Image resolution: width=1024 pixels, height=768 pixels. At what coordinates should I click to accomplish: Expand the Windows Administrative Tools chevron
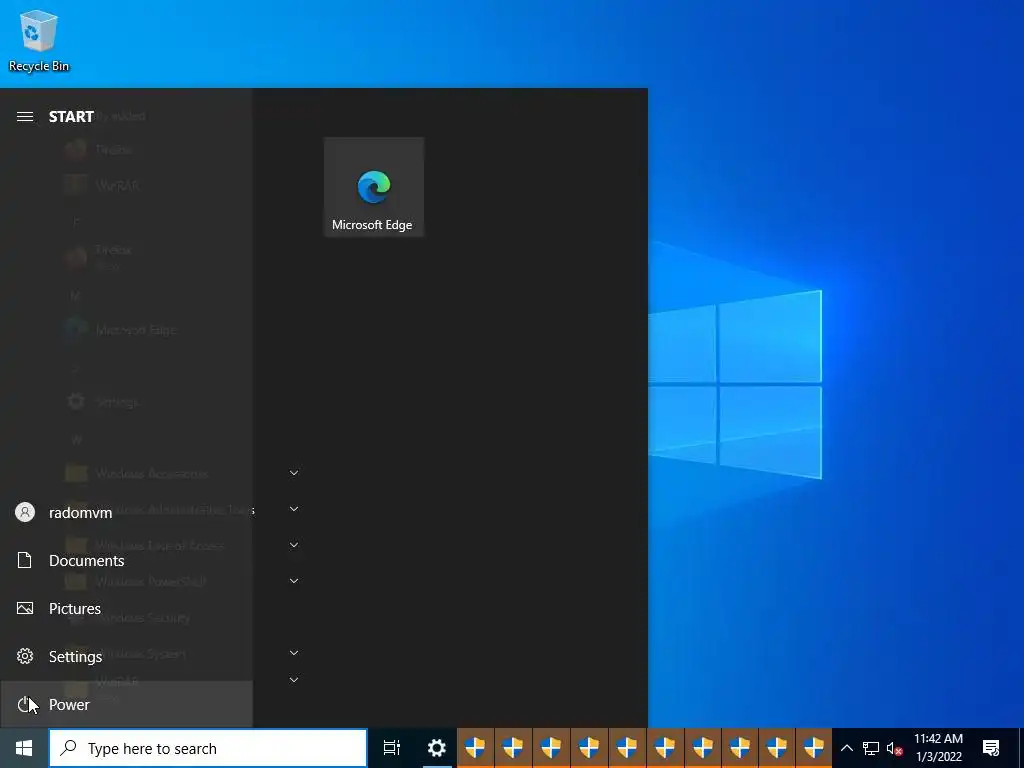294,509
